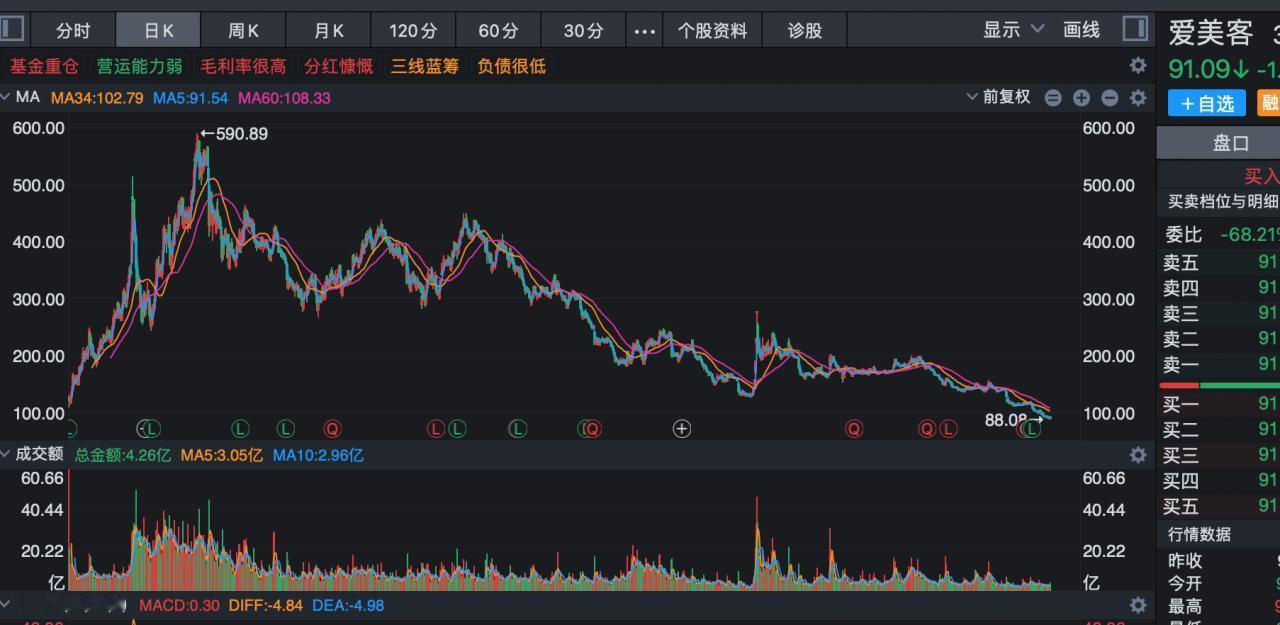Viewport: 1280px width, 625px height.
Task: Select the 卖一 ask row
Action: (x=1219, y=364)
